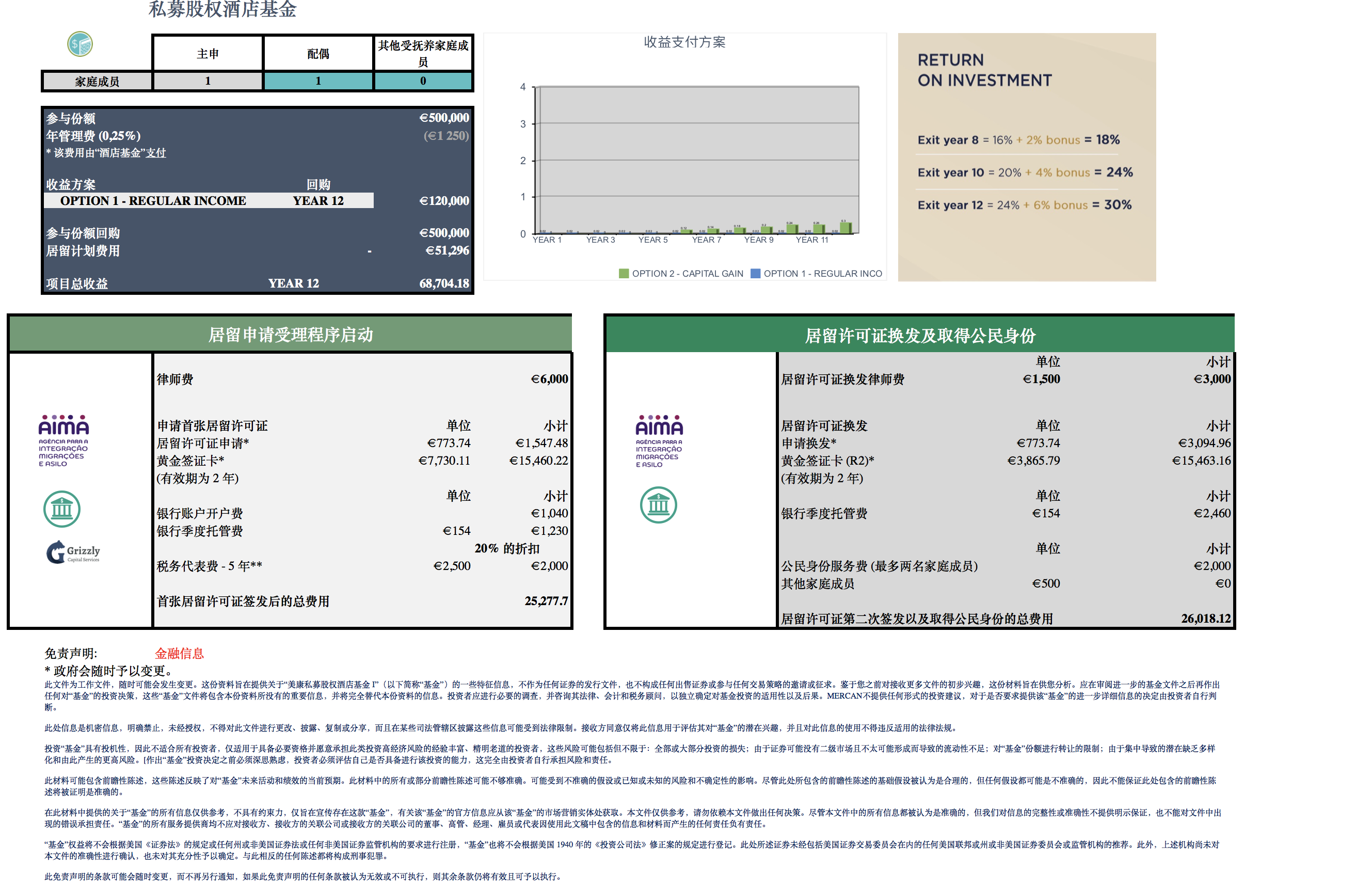Select the €1,547.48 permit application subtotal
Viewport: 1372px width, 886px height.
point(541,444)
